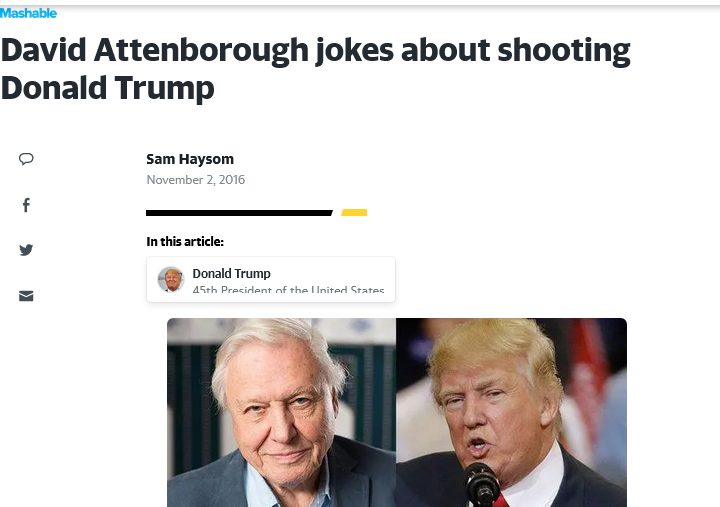Click the yellow accent bar under the date
The height and width of the screenshot is (507, 720).
point(354,212)
